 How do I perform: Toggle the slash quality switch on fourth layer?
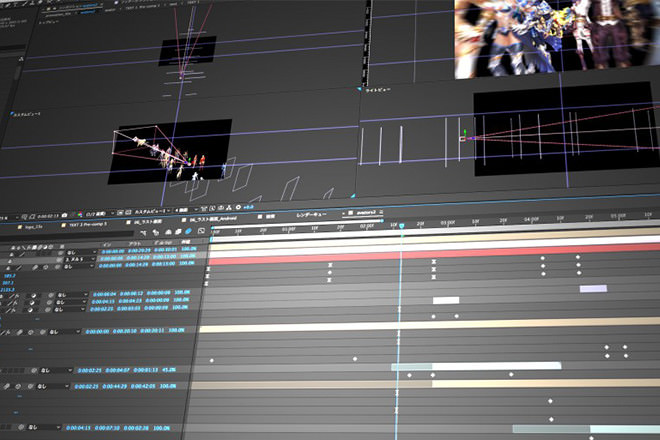point(13,295)
